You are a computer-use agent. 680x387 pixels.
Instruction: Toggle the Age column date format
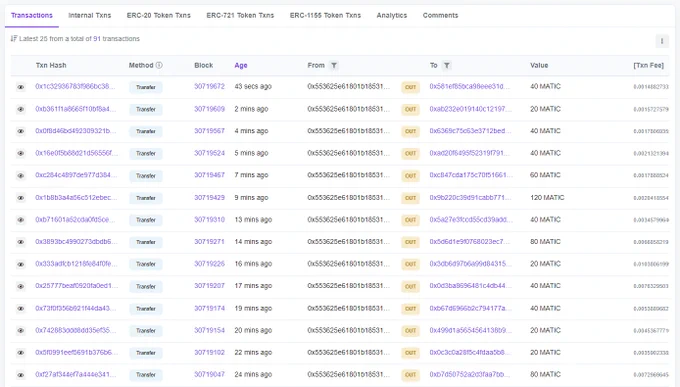241,66
